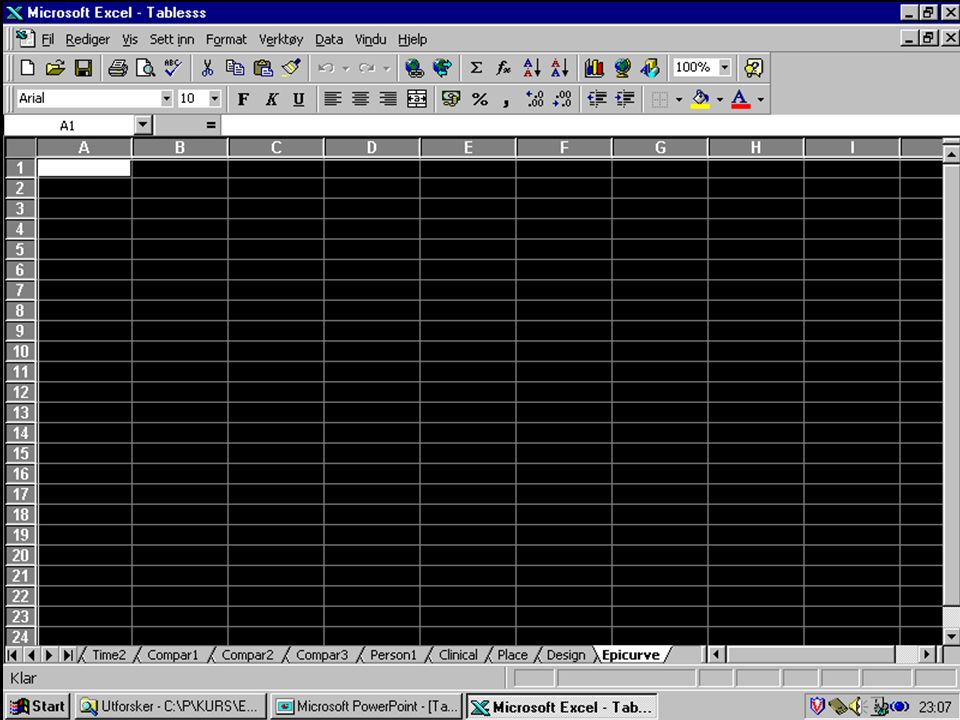Toggle underline U formatting
Screen dimensions: 960x720
click(x=299, y=99)
